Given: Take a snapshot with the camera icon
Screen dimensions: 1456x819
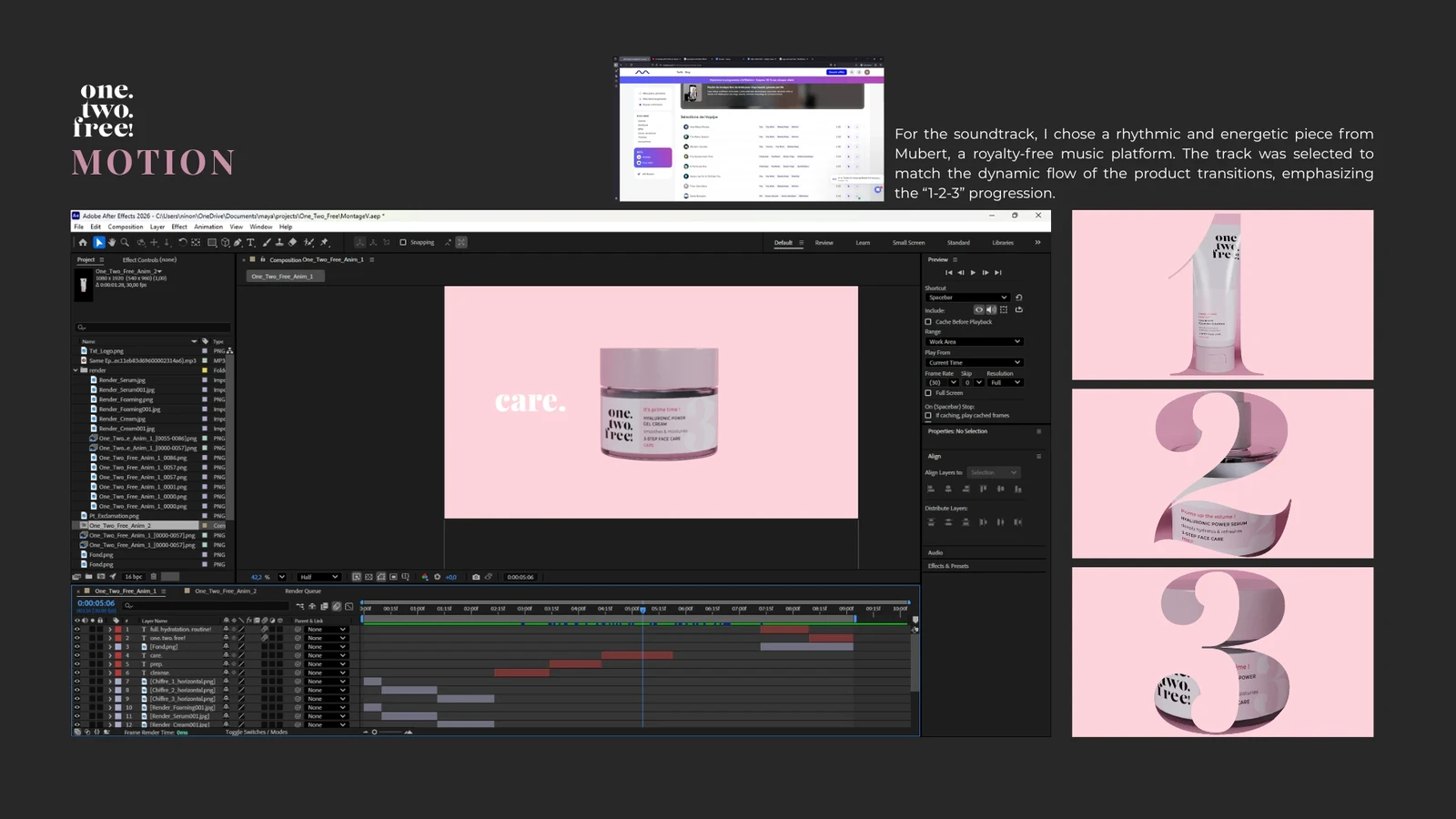Looking at the screenshot, I should 476,577.
